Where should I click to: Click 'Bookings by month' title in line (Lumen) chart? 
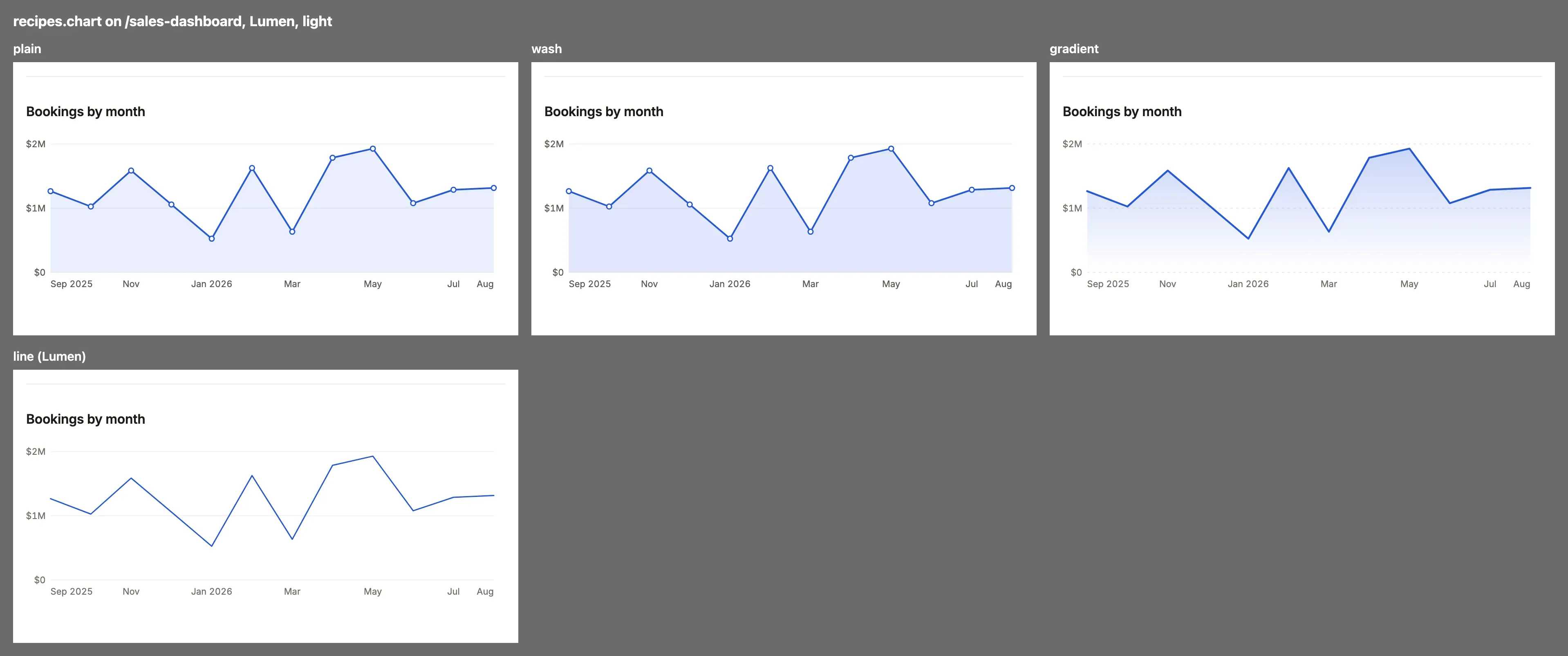86,419
